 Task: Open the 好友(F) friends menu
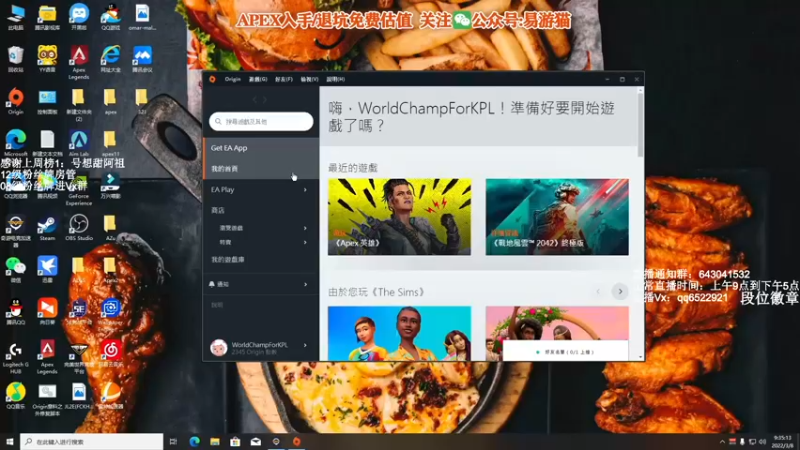pos(284,79)
